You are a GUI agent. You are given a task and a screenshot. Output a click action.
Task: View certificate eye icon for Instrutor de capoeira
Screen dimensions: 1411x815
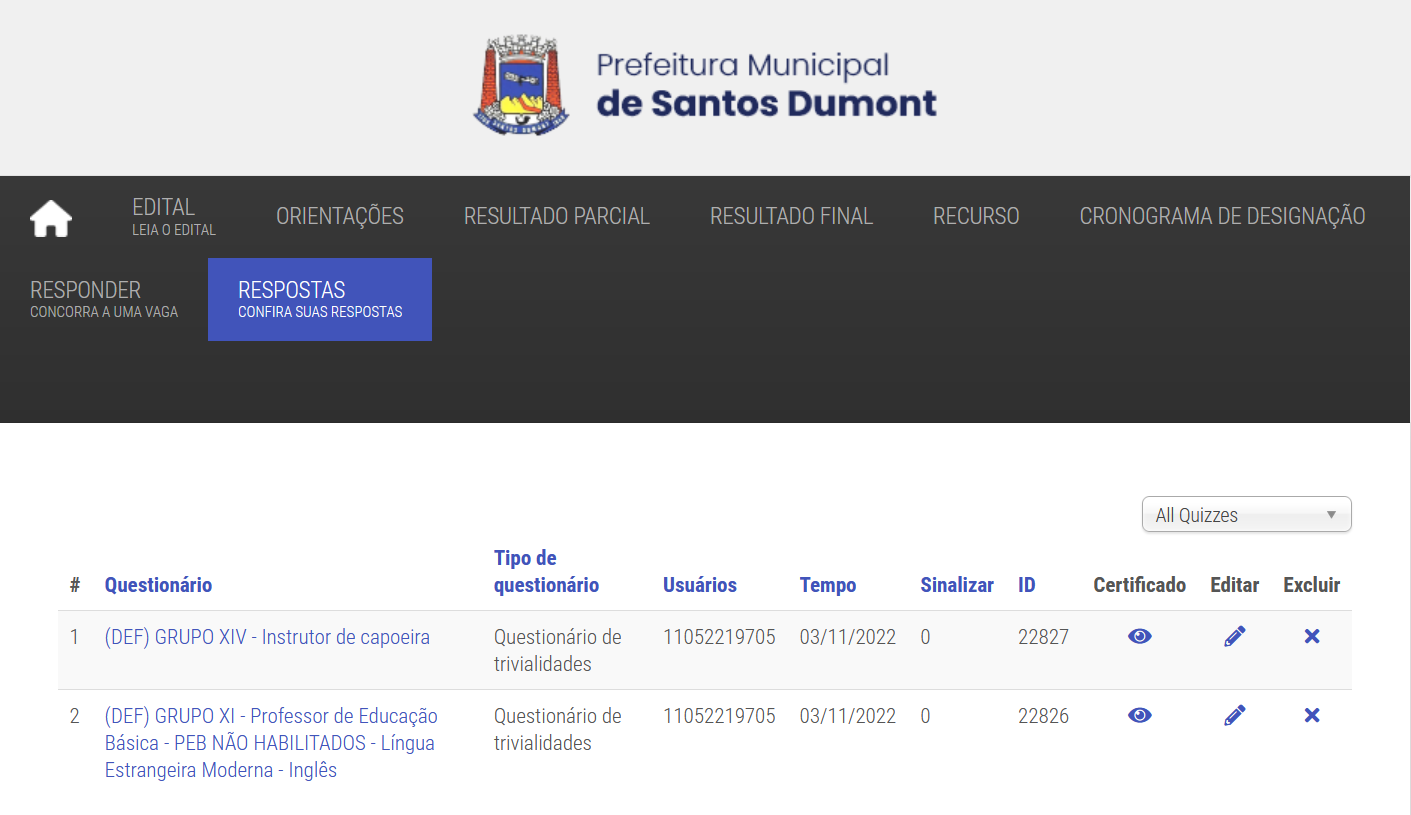coord(1139,637)
